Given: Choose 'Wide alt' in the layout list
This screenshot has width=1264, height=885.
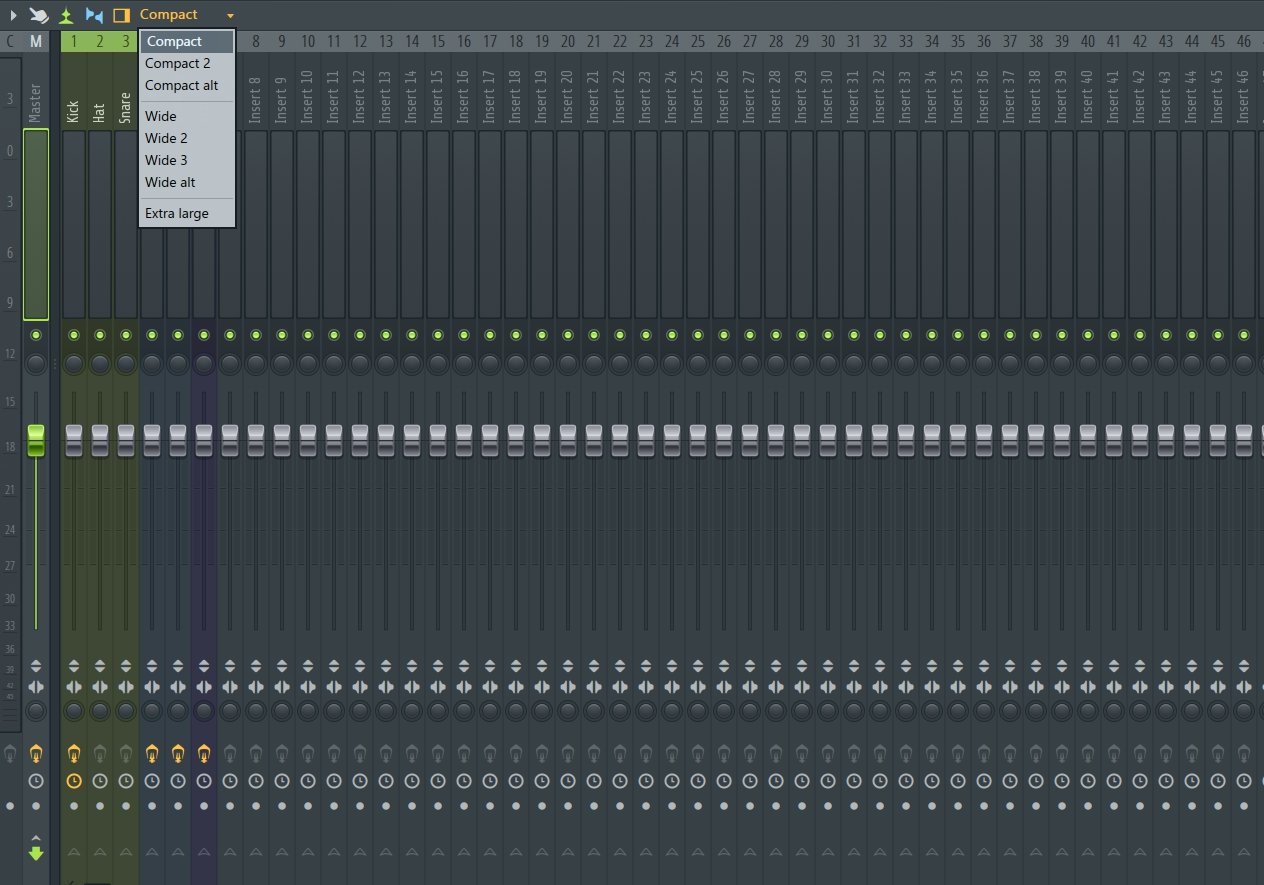Looking at the screenshot, I should [x=168, y=182].
